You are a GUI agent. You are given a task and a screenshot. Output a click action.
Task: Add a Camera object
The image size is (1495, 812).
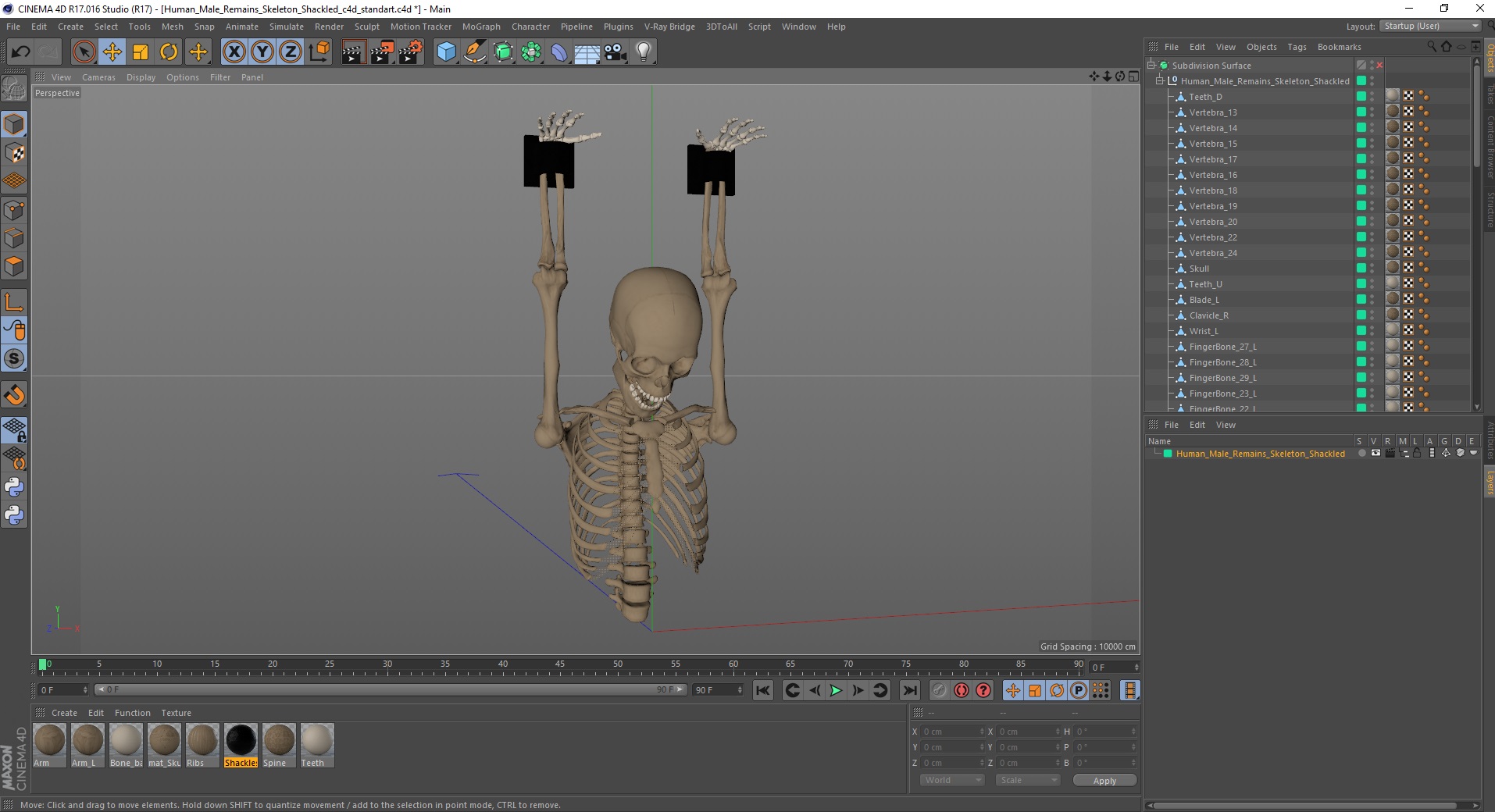pos(615,52)
